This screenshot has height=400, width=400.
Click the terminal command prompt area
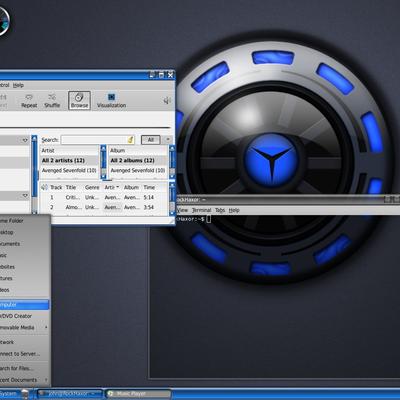pos(209,219)
